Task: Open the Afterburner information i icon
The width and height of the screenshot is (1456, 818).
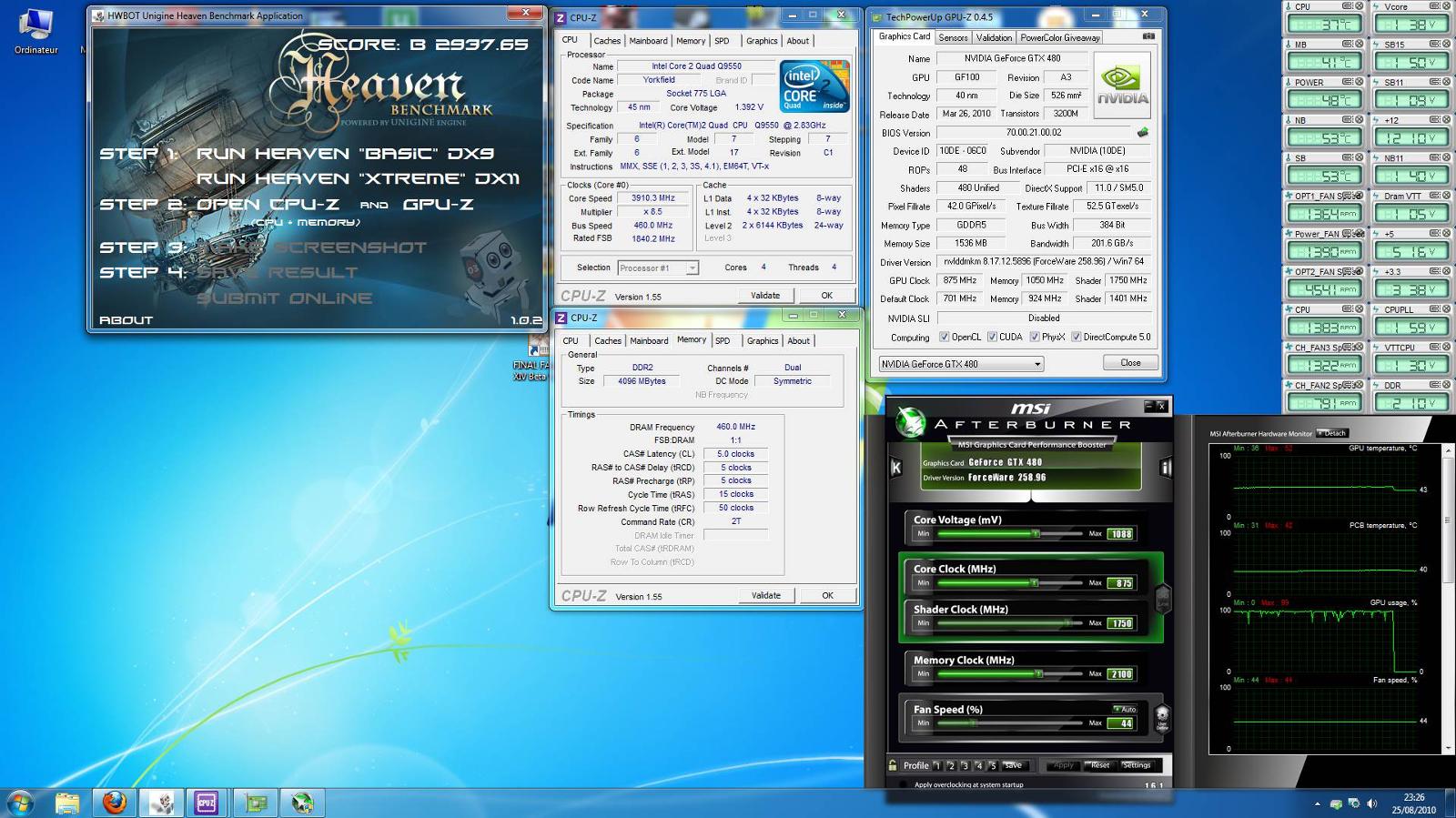Action: point(1166,468)
